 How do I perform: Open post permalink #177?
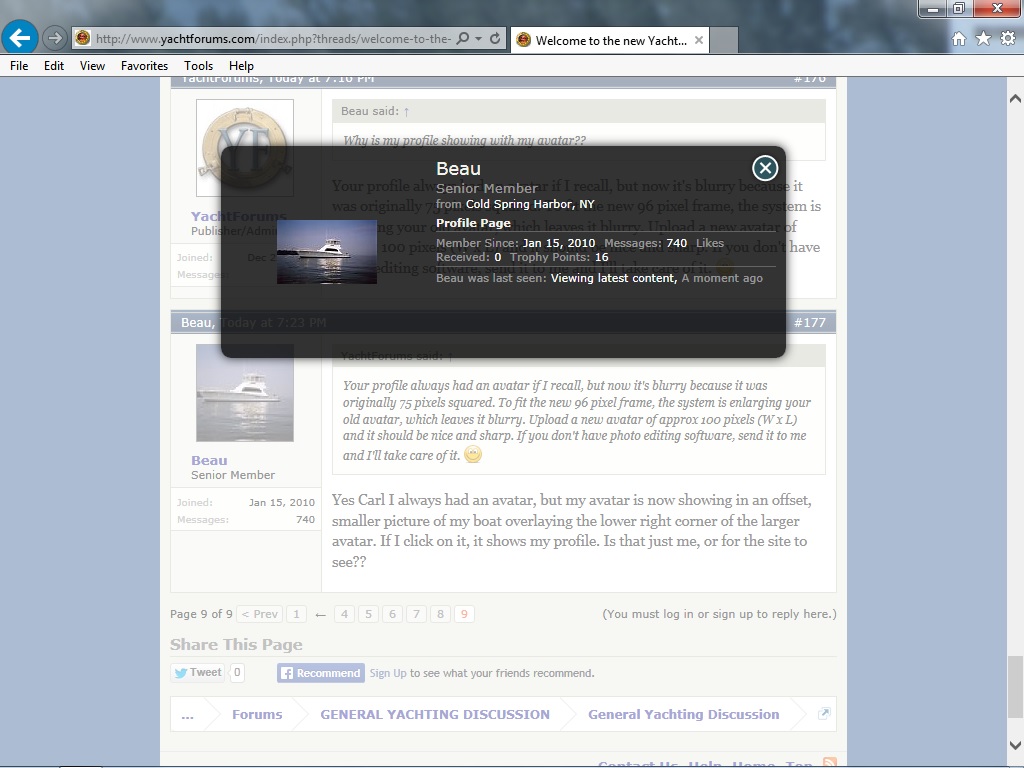[810, 323]
